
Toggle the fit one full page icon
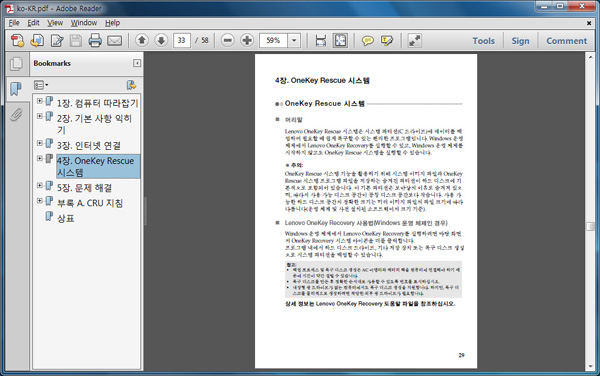pyautogui.click(x=340, y=40)
